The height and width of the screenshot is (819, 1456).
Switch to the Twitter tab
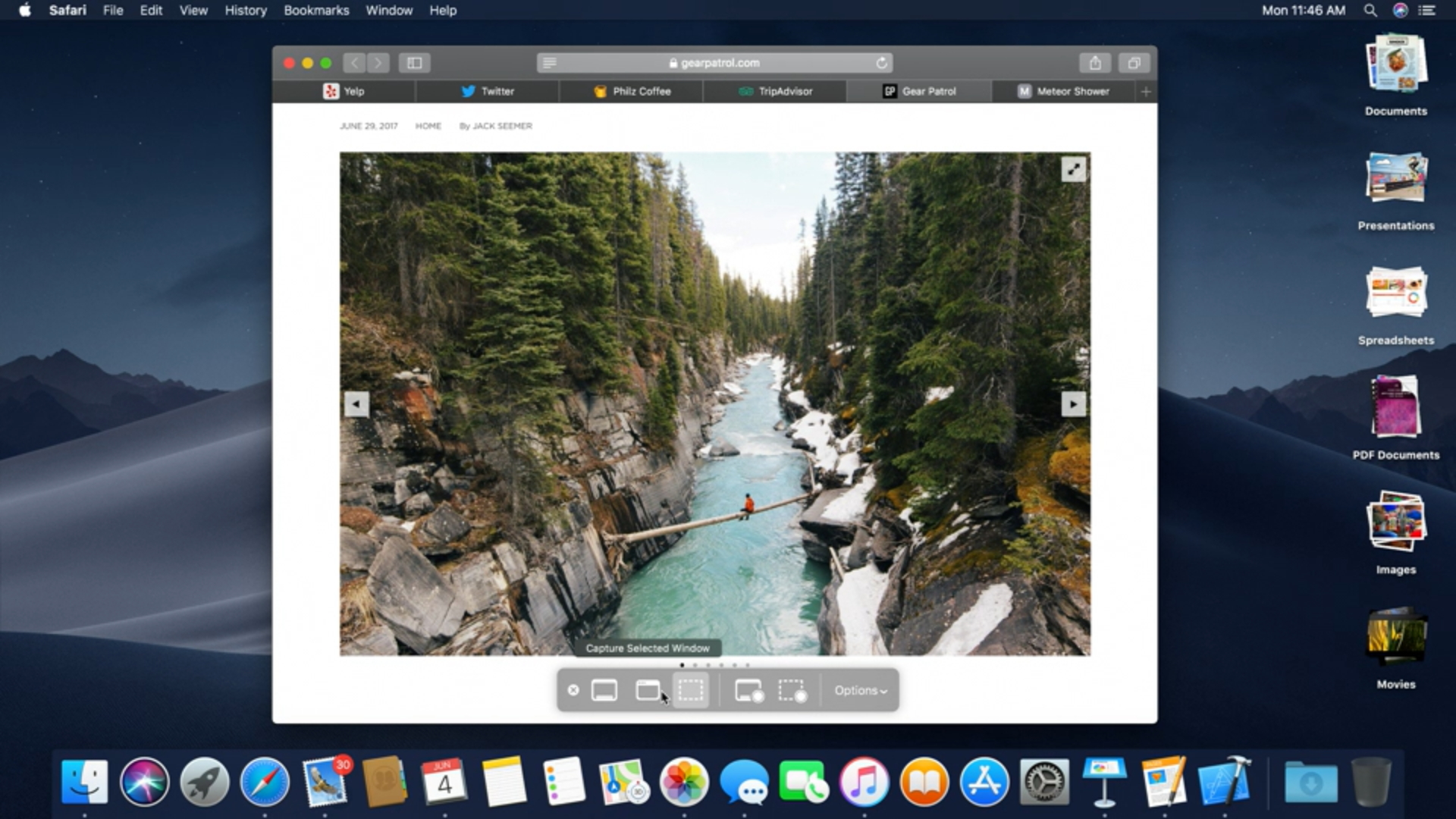pyautogui.click(x=488, y=91)
